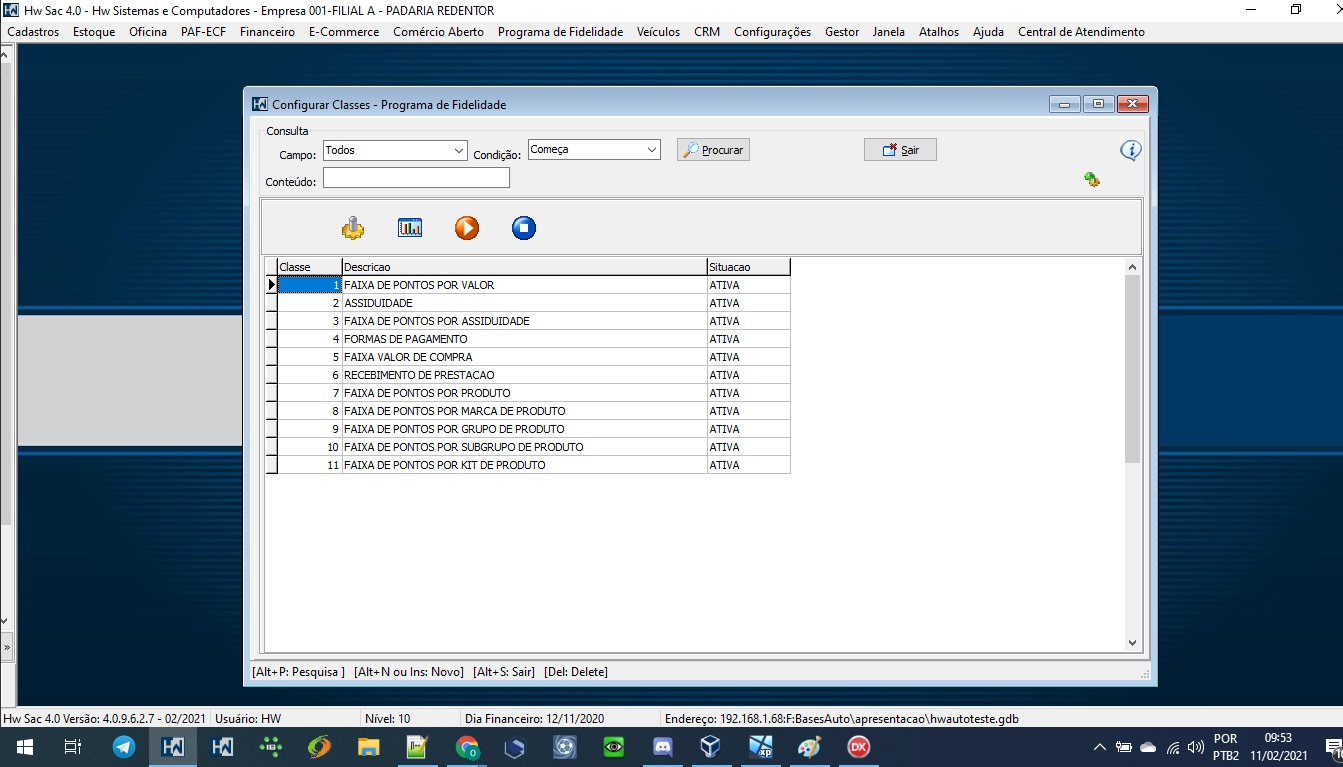The image size is (1343, 767).
Task: Click the Sair button
Action: coord(900,150)
